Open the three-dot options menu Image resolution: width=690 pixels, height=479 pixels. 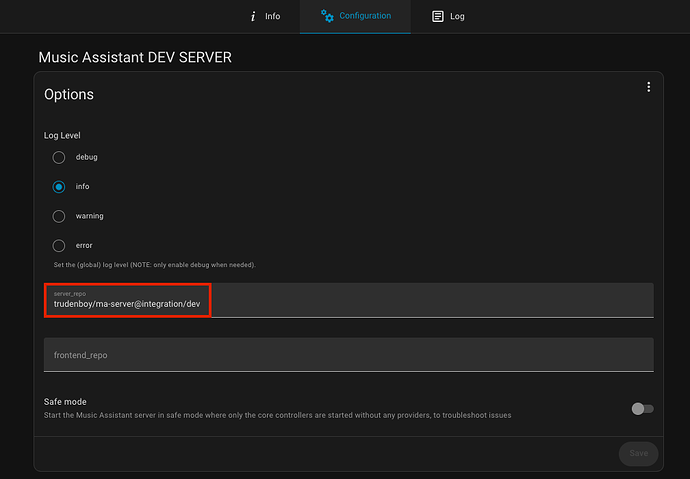648,87
